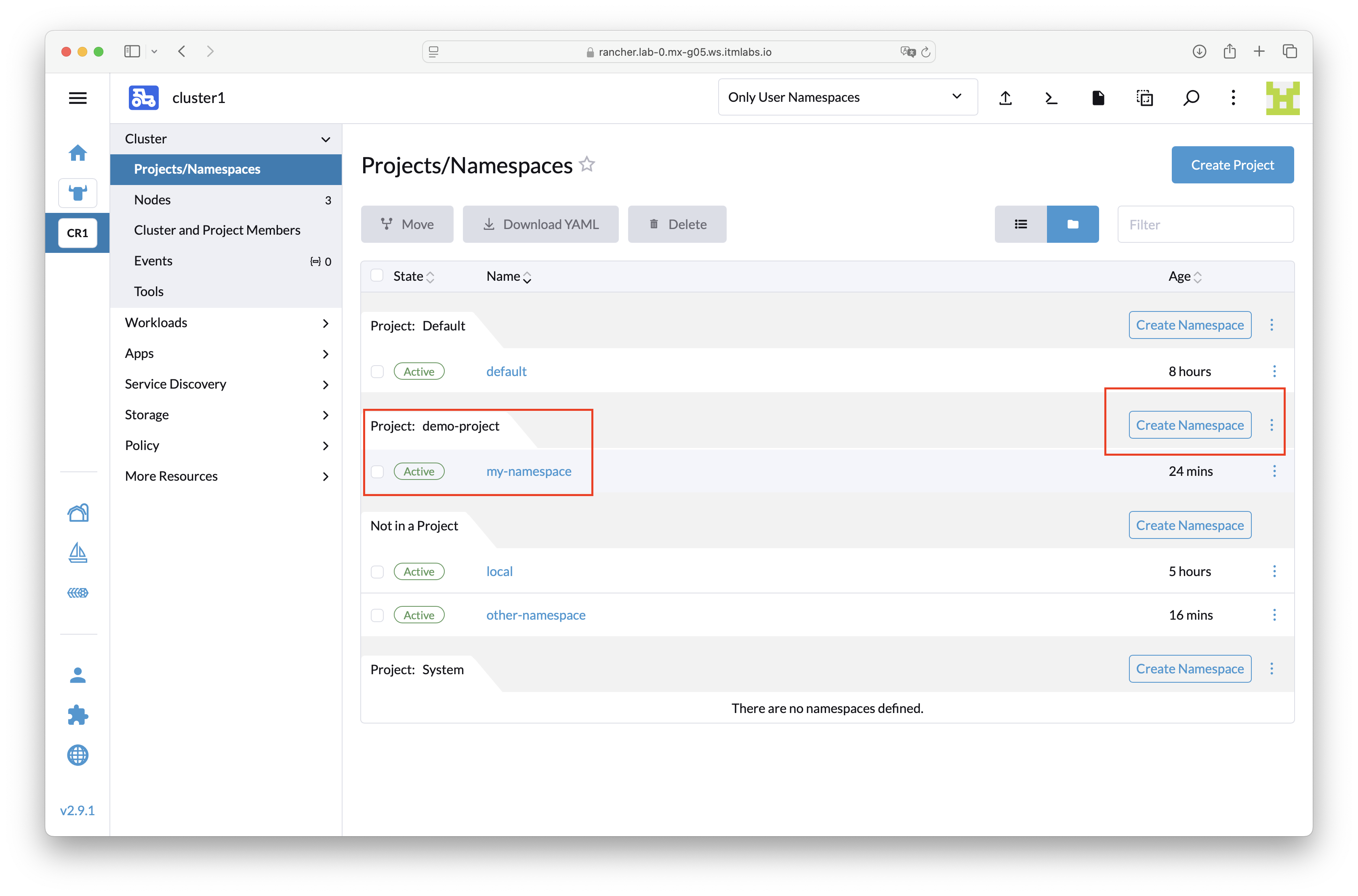
Task: Click the Create Project button
Action: pos(1232,164)
